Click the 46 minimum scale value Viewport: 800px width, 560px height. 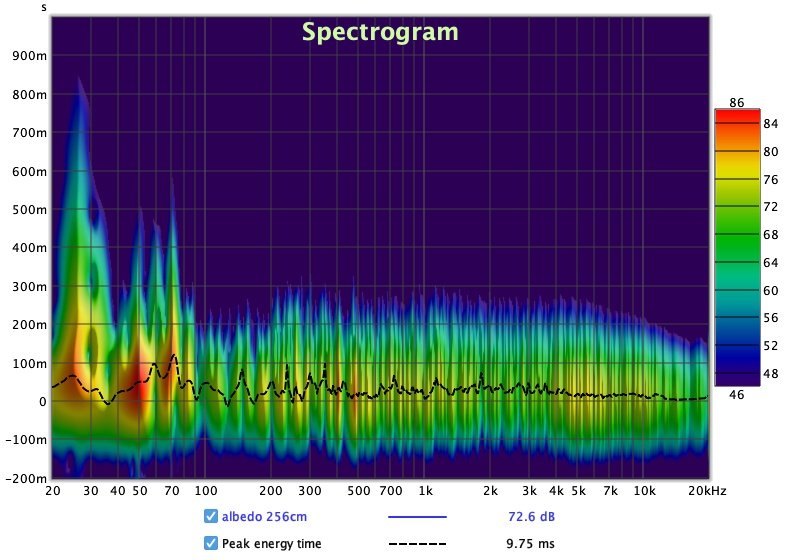(x=736, y=394)
